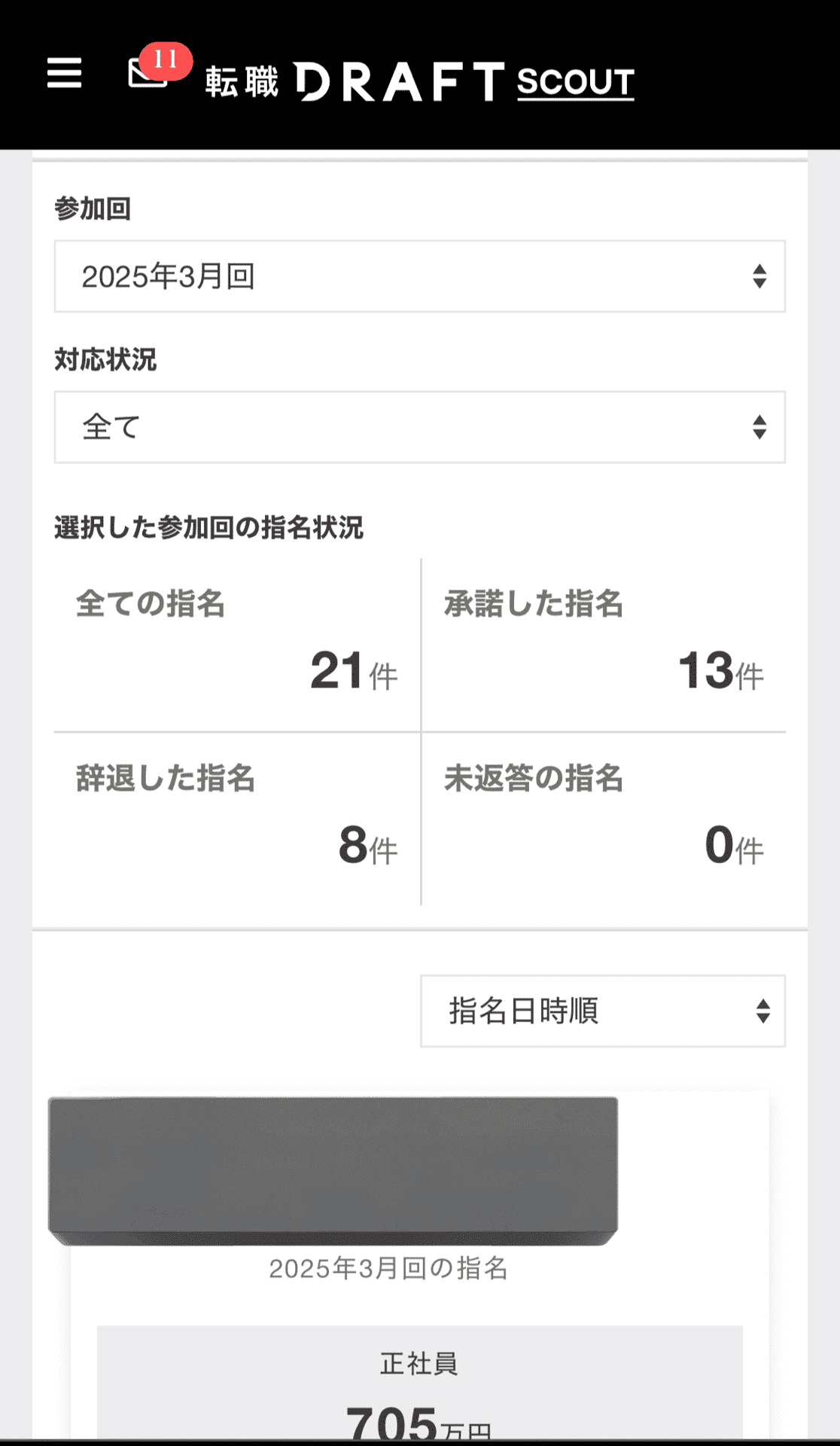Screen dimensions: 840x1446
Task: Select the 未返答の指名 0件 cell
Action: click(604, 819)
